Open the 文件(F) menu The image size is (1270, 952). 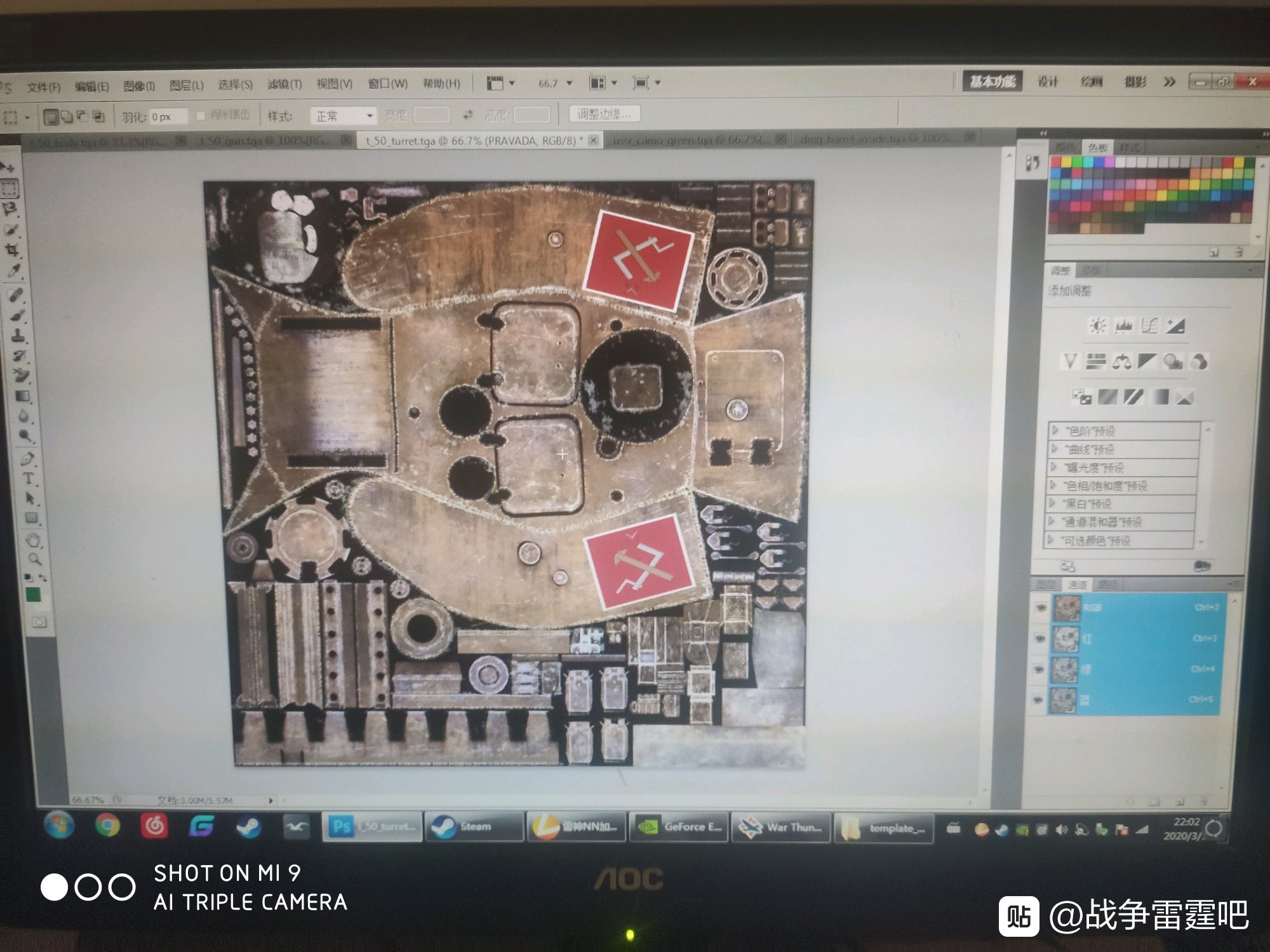(x=43, y=87)
